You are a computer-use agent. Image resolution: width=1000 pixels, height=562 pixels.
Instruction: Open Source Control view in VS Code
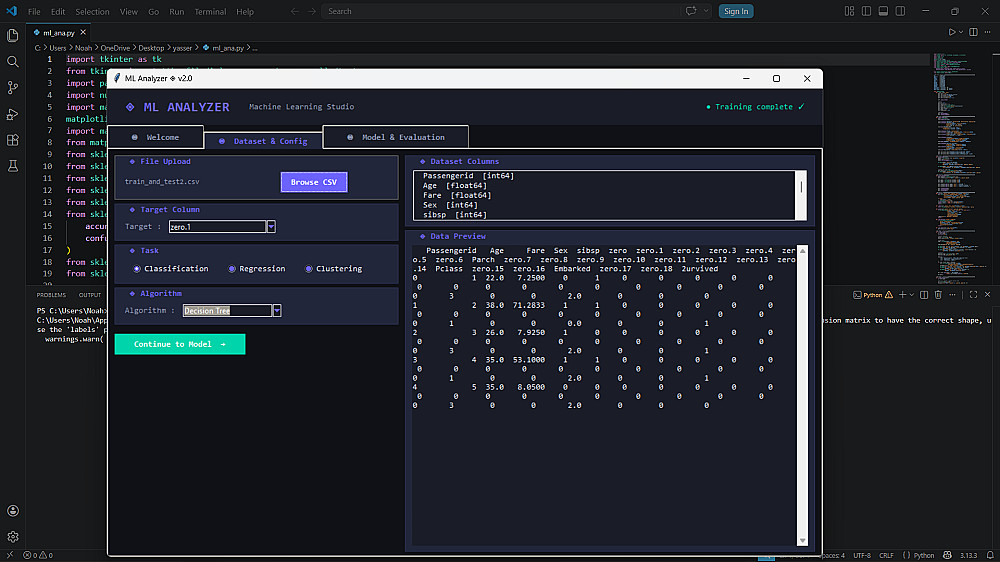13,88
